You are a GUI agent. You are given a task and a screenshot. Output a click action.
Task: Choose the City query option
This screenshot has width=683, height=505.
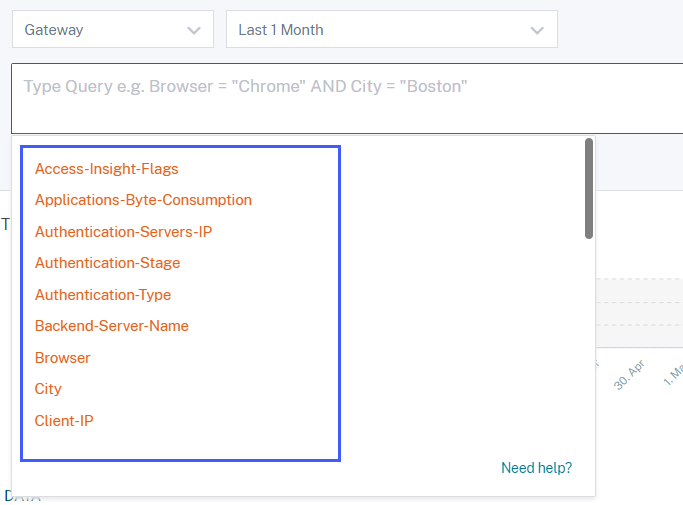coord(48,389)
